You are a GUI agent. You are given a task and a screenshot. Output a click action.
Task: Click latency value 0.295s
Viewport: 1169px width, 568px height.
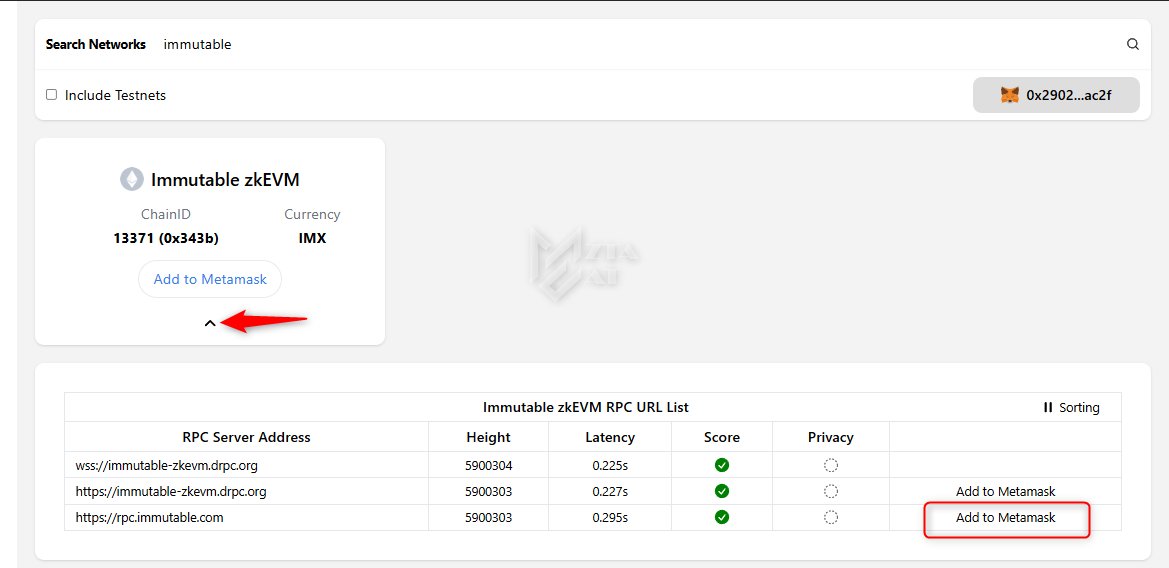click(610, 517)
